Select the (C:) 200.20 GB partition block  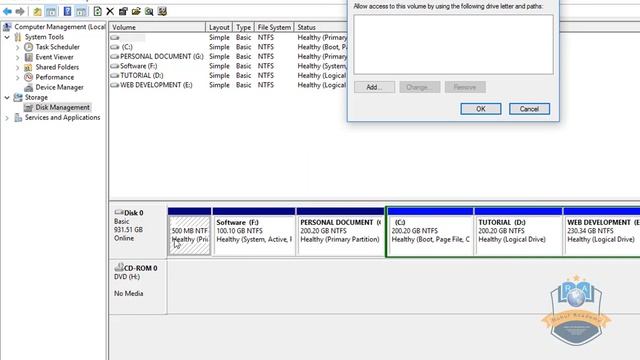[430, 232]
